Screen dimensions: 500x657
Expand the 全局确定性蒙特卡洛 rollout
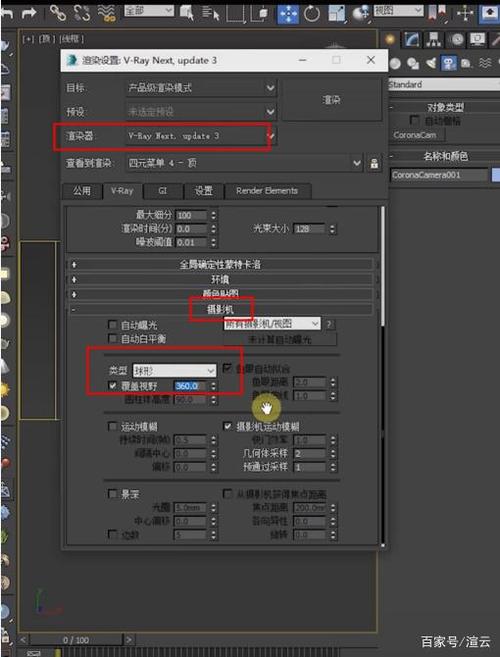pos(220,264)
